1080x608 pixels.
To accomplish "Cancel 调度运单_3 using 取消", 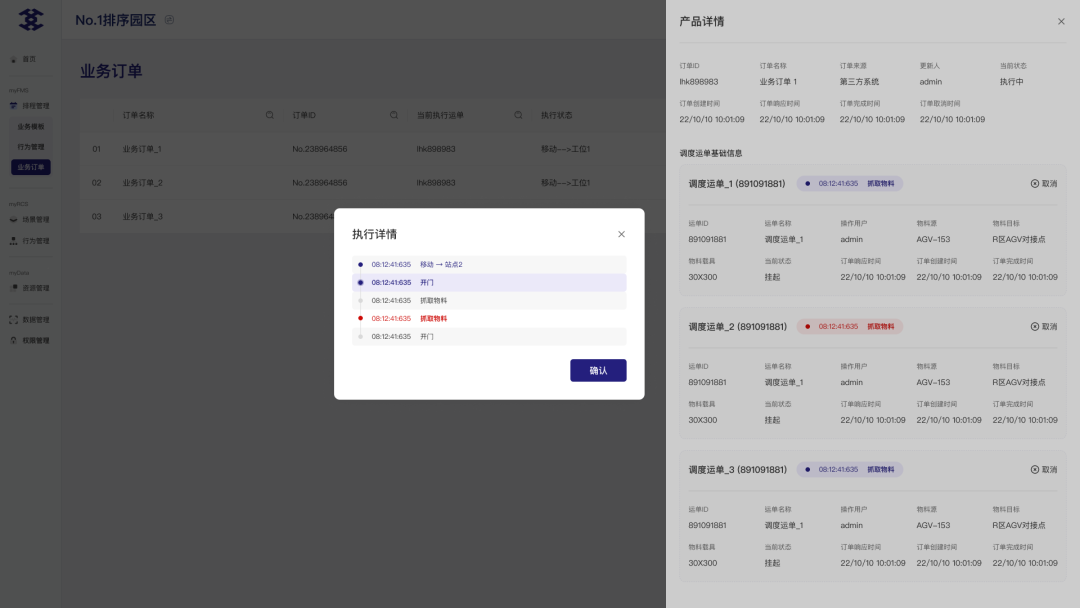I will click(x=1043, y=470).
